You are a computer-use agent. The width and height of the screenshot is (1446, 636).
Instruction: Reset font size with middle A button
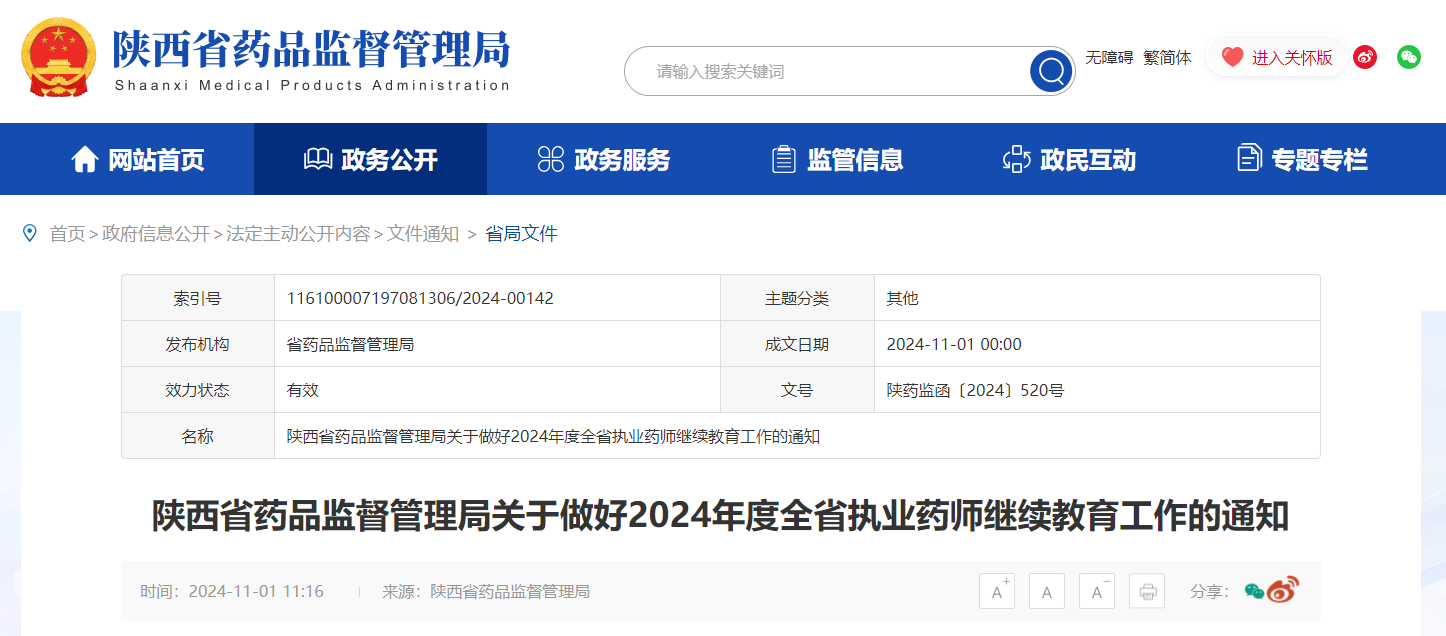pos(1047,591)
